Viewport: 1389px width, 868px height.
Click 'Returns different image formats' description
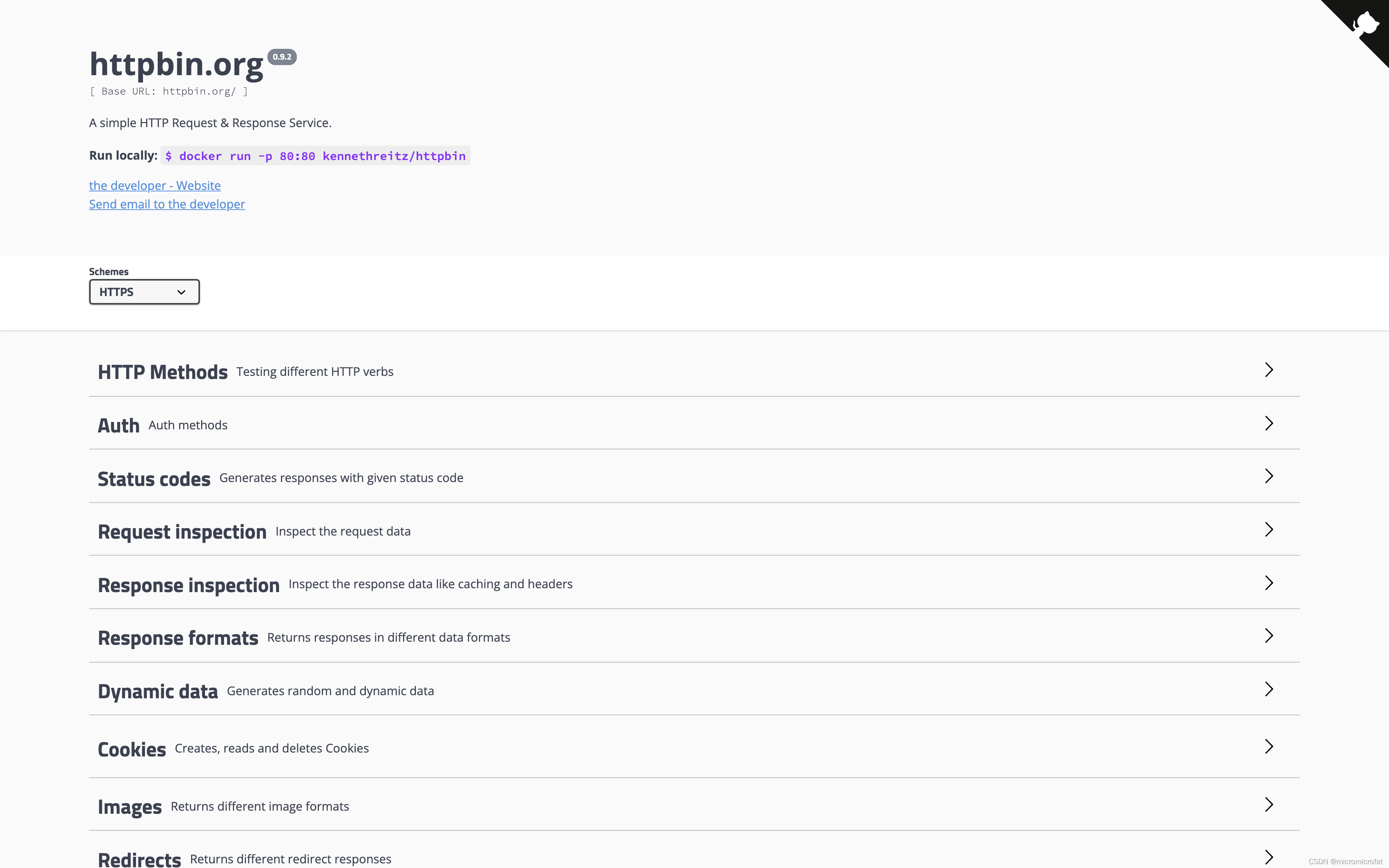[259, 806]
